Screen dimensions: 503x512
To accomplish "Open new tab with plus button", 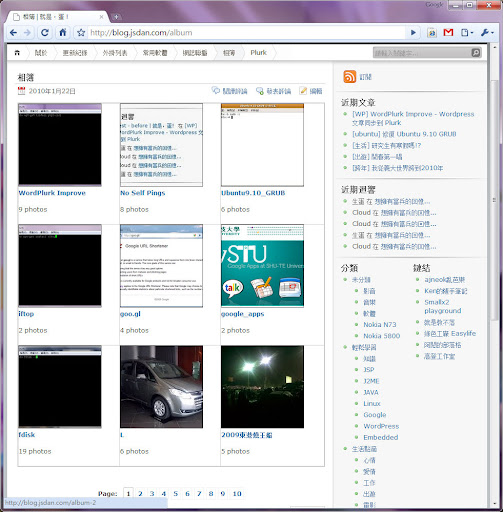I will [116, 17].
